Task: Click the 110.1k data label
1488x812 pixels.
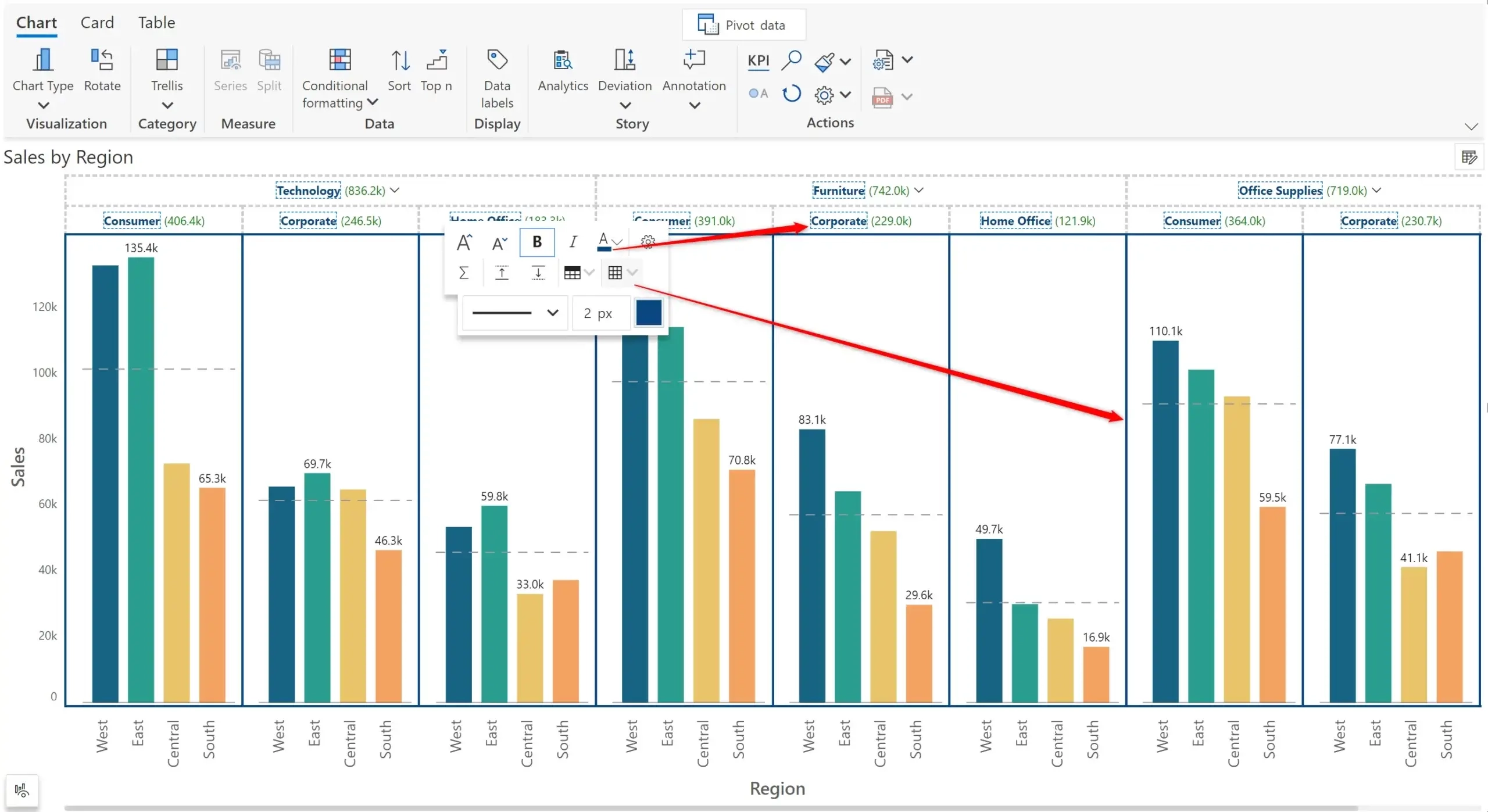Action: click(x=1165, y=331)
